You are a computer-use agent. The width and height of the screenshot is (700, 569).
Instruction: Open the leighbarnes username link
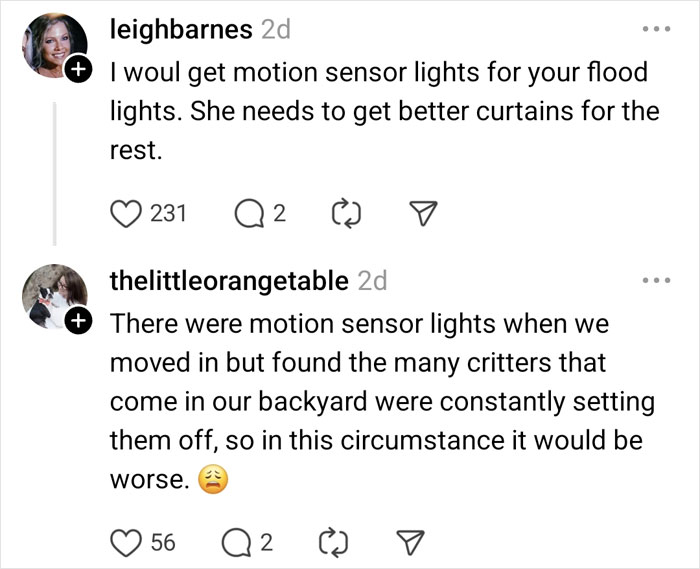click(x=180, y=30)
